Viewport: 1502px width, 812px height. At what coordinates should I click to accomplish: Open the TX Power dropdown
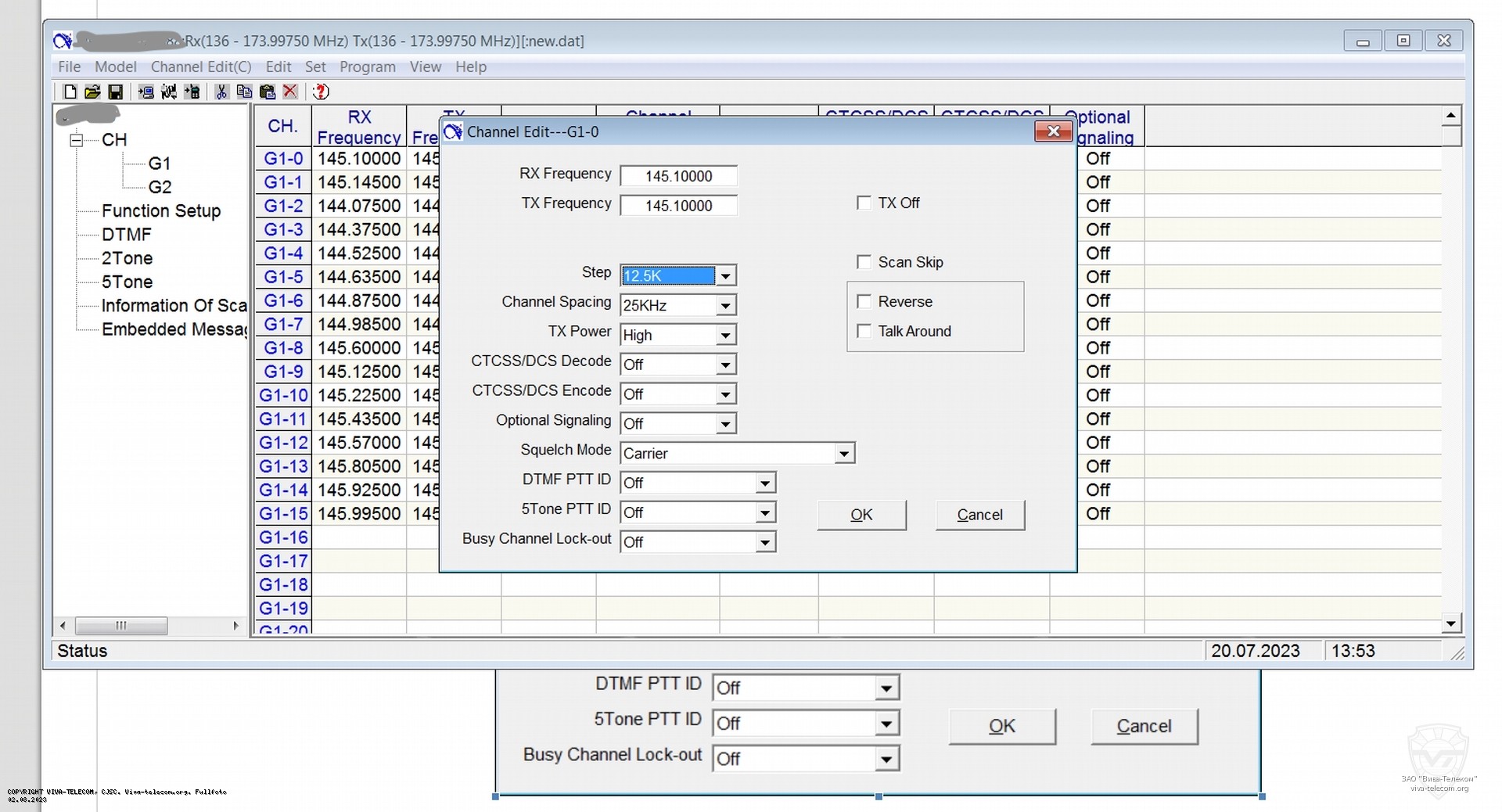(725, 336)
